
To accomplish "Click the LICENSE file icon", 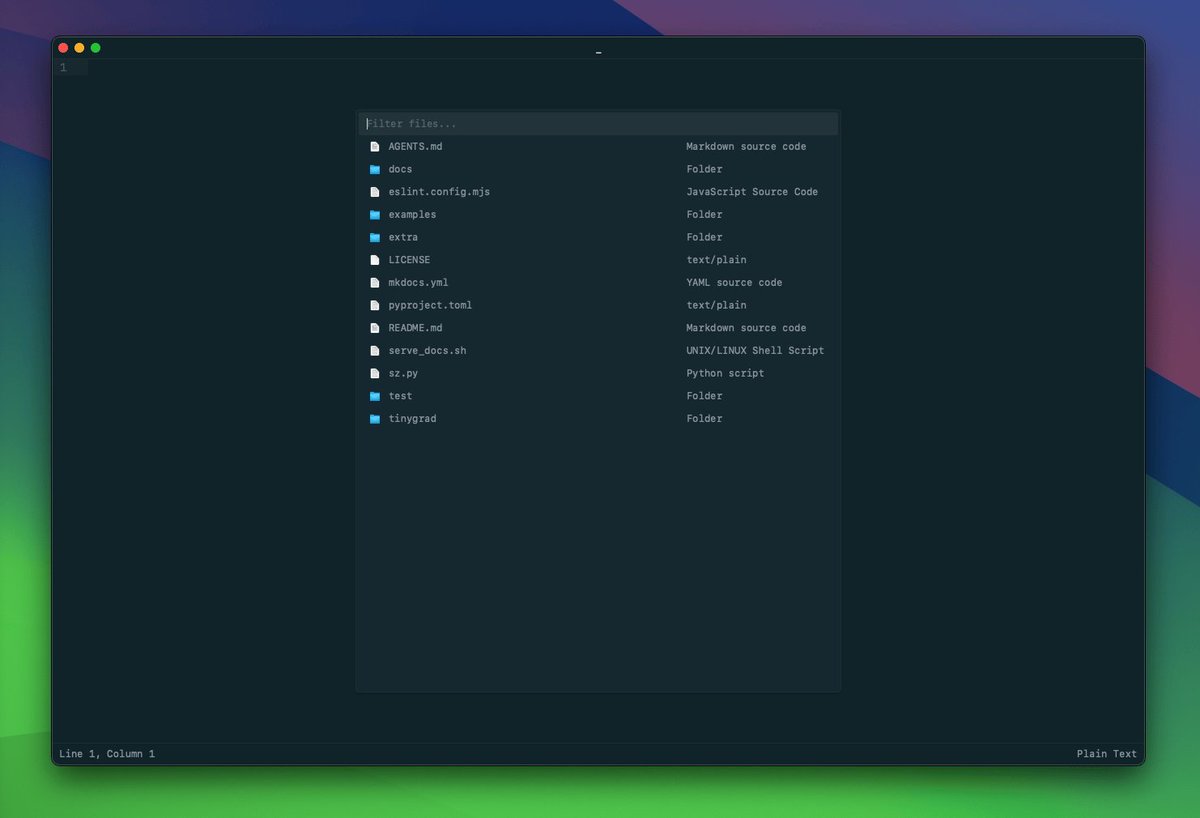I will click(375, 260).
